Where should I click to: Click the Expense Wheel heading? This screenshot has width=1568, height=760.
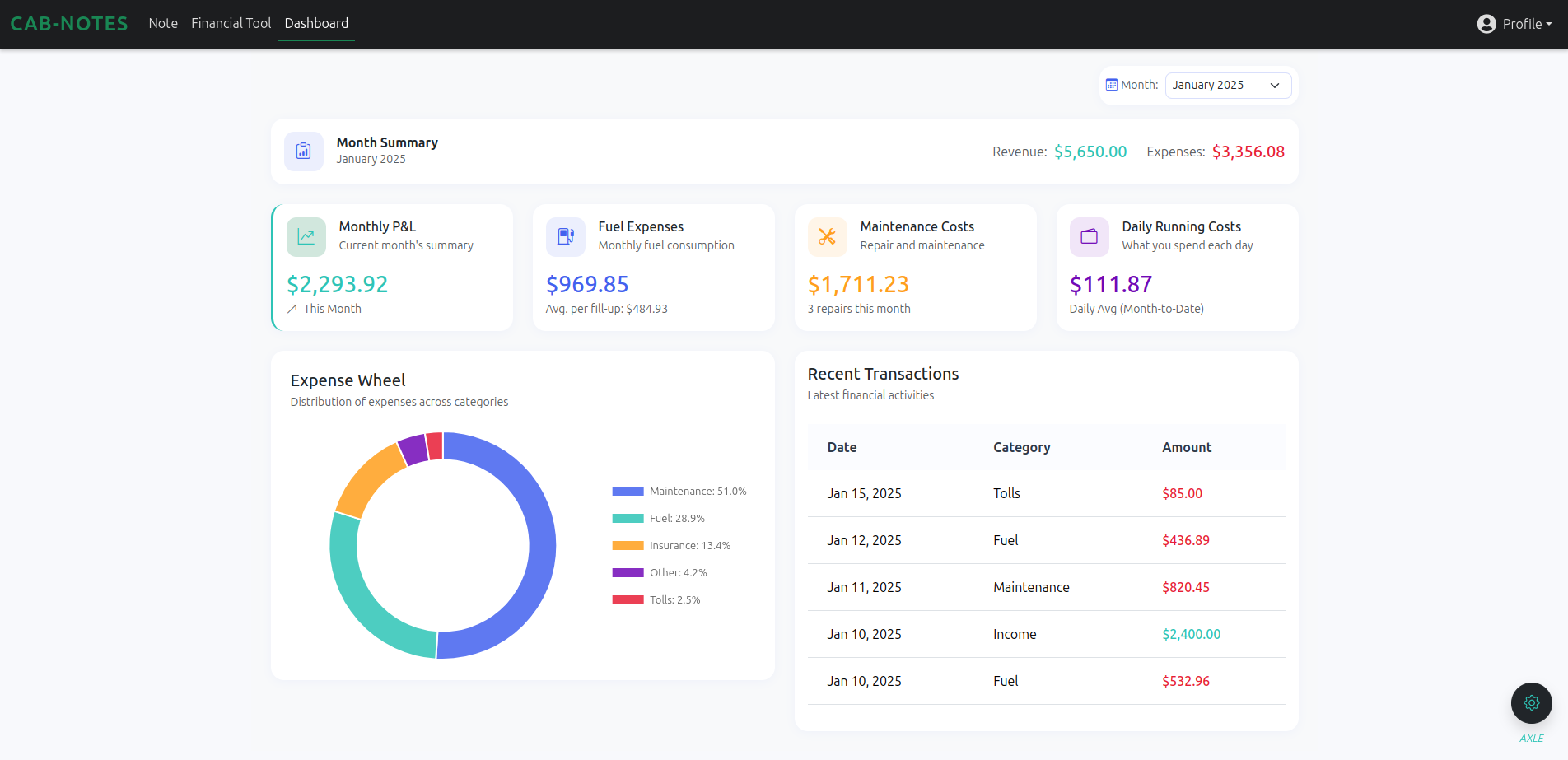coord(348,380)
